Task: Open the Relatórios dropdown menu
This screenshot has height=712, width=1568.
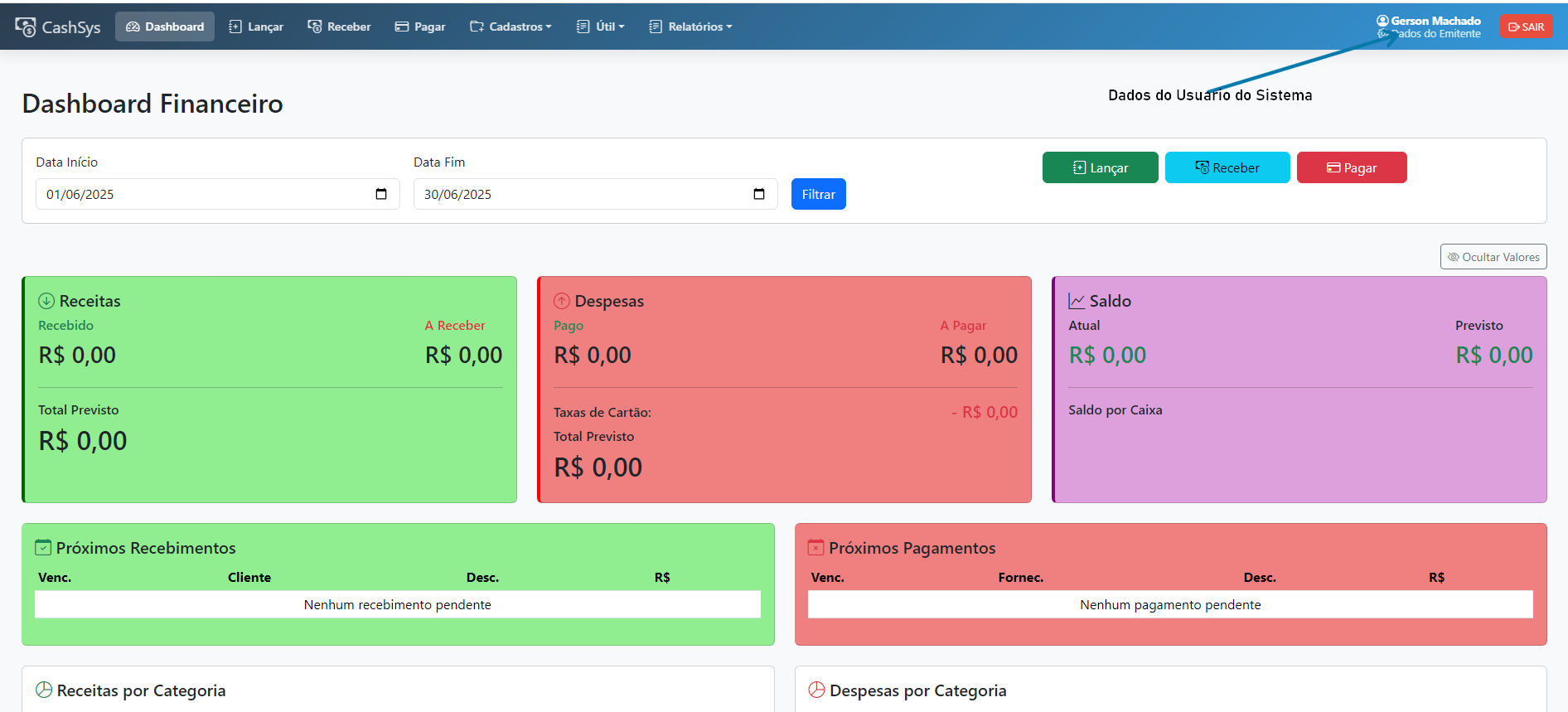Action: [x=691, y=27]
